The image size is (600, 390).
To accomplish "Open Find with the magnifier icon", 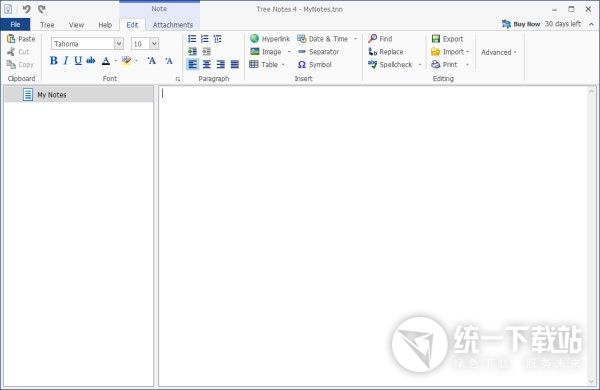I will point(372,38).
